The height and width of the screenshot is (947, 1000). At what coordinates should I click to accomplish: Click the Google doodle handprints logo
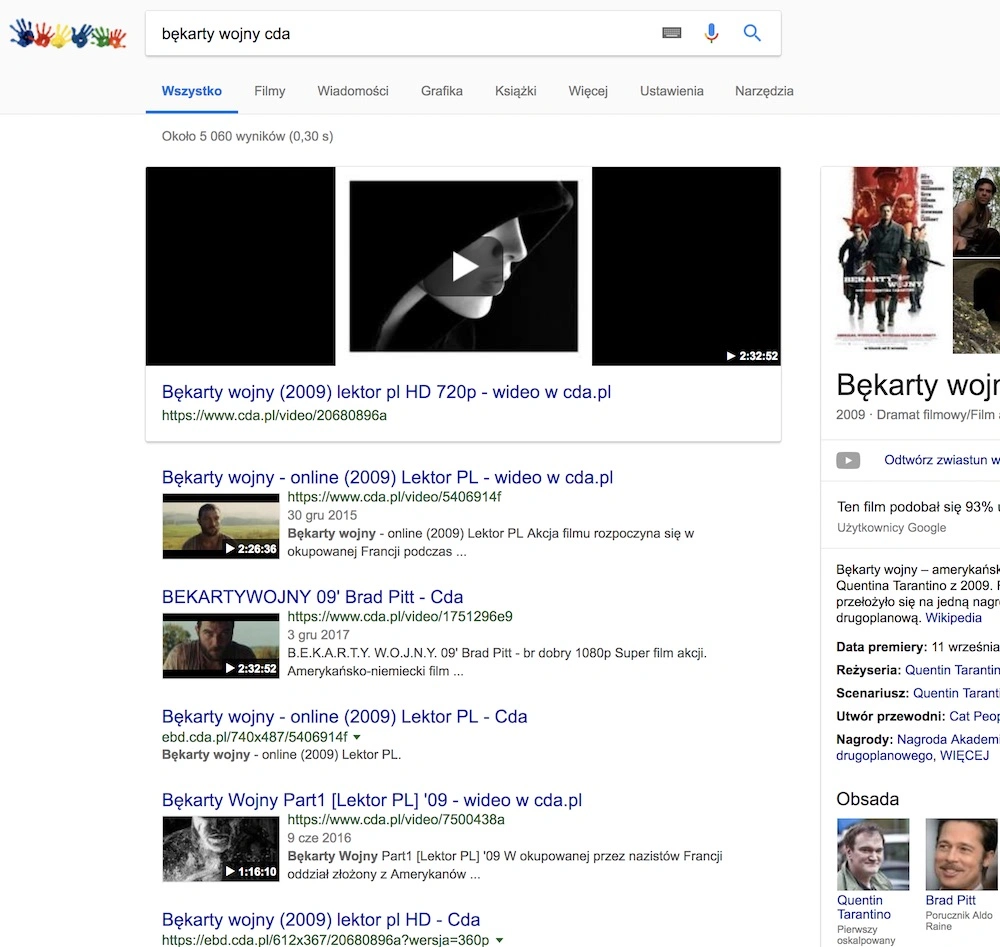tap(68, 33)
